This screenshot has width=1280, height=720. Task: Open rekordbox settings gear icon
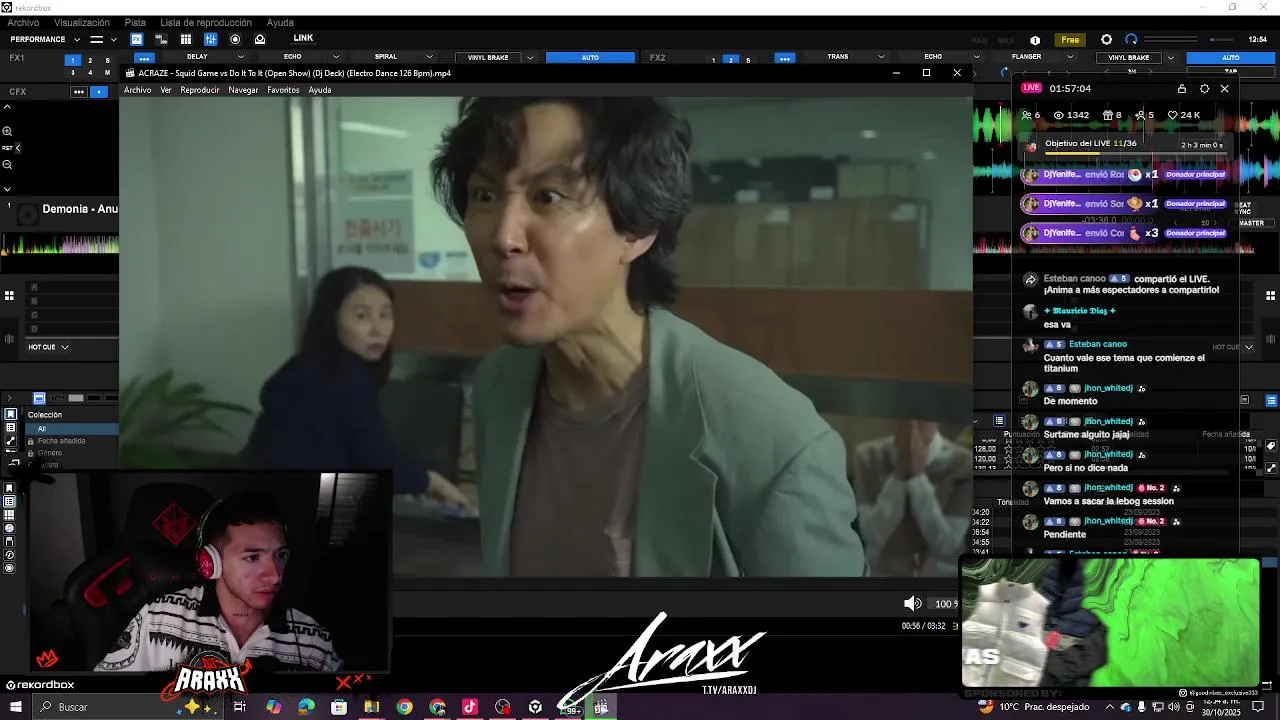(1106, 40)
